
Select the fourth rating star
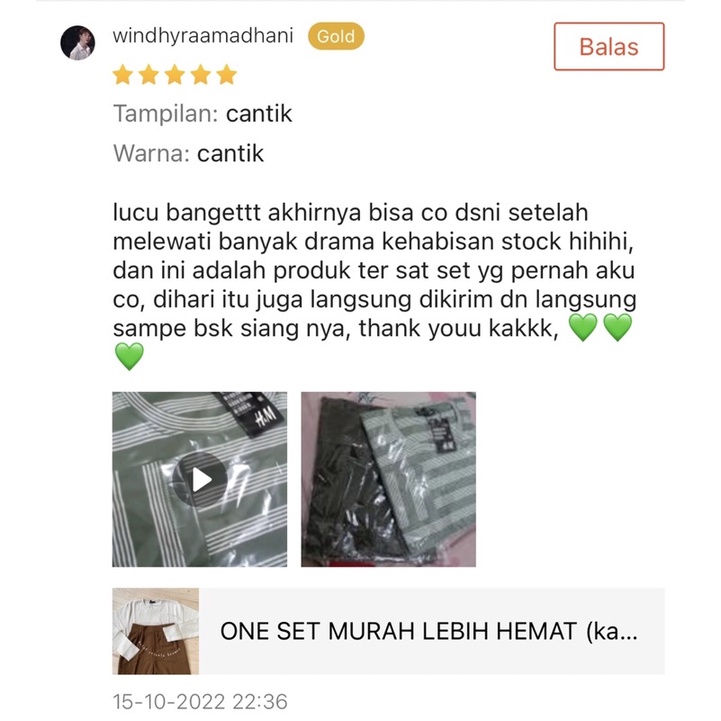(x=201, y=74)
